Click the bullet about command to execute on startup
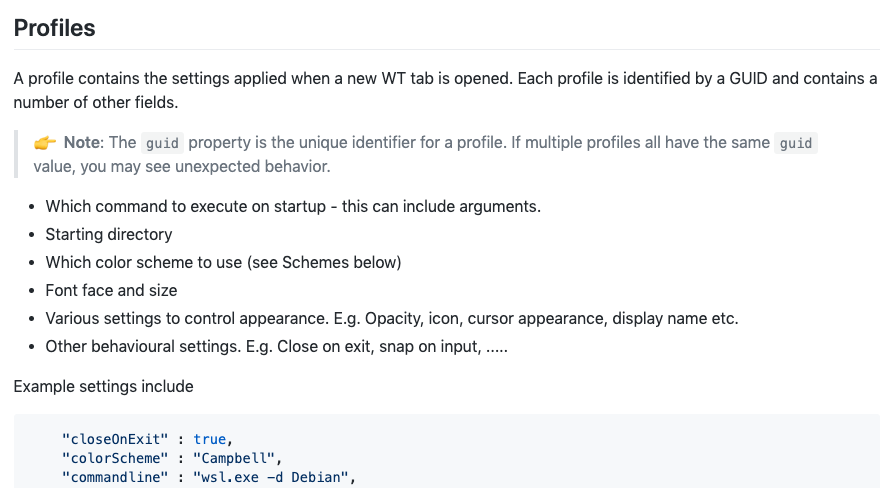 pos(292,207)
